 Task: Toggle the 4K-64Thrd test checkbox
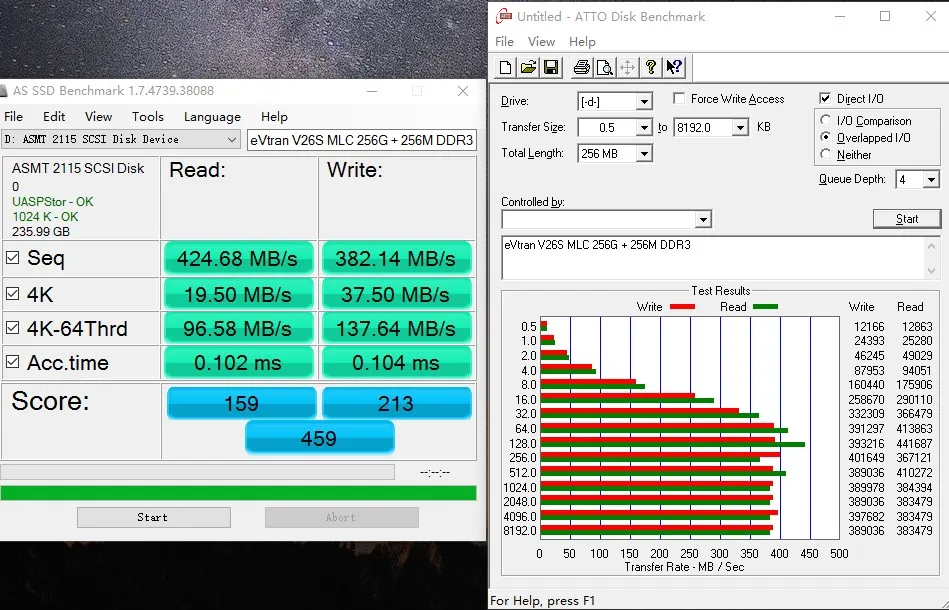[12, 328]
